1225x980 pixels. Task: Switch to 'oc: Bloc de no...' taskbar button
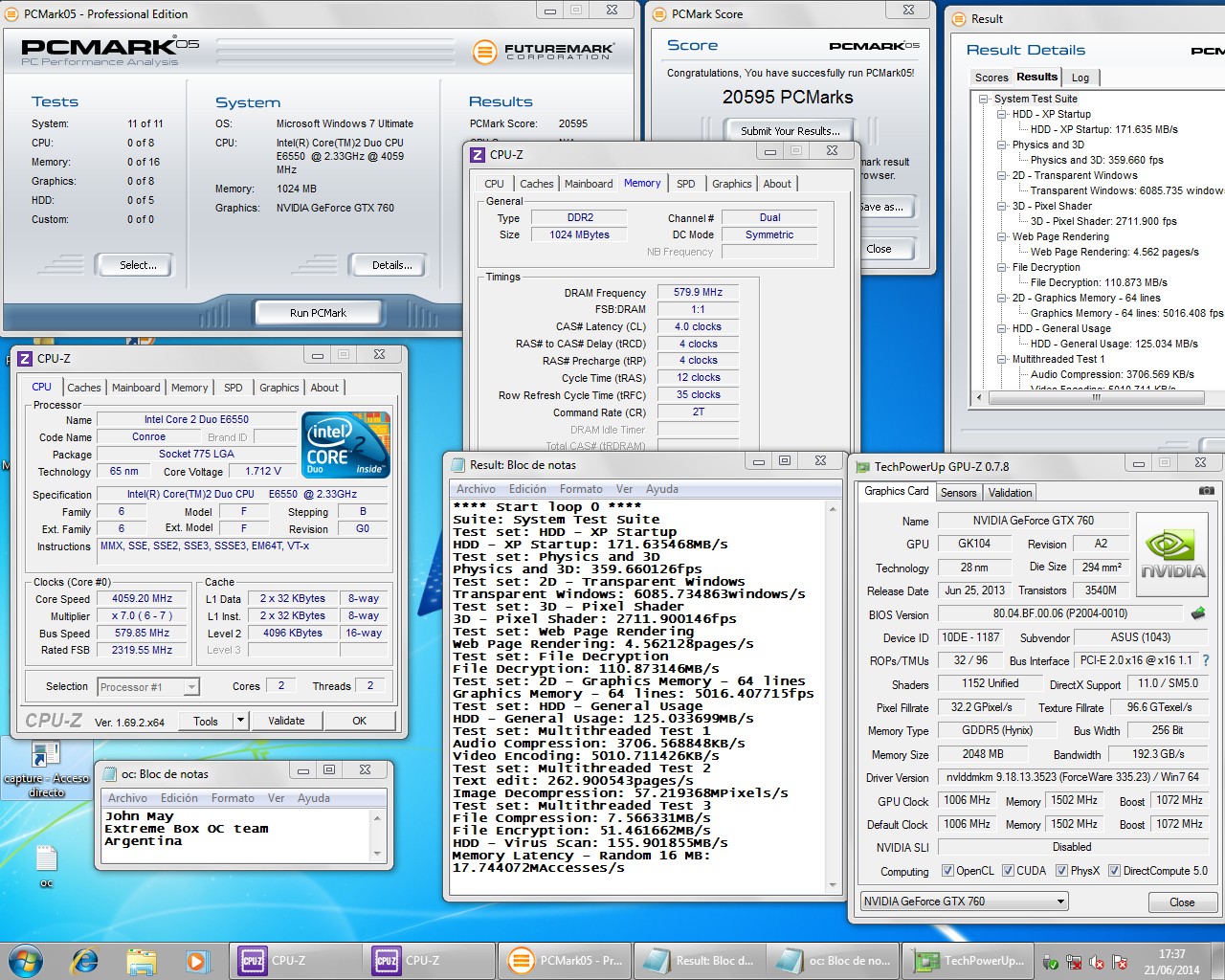pos(834,961)
